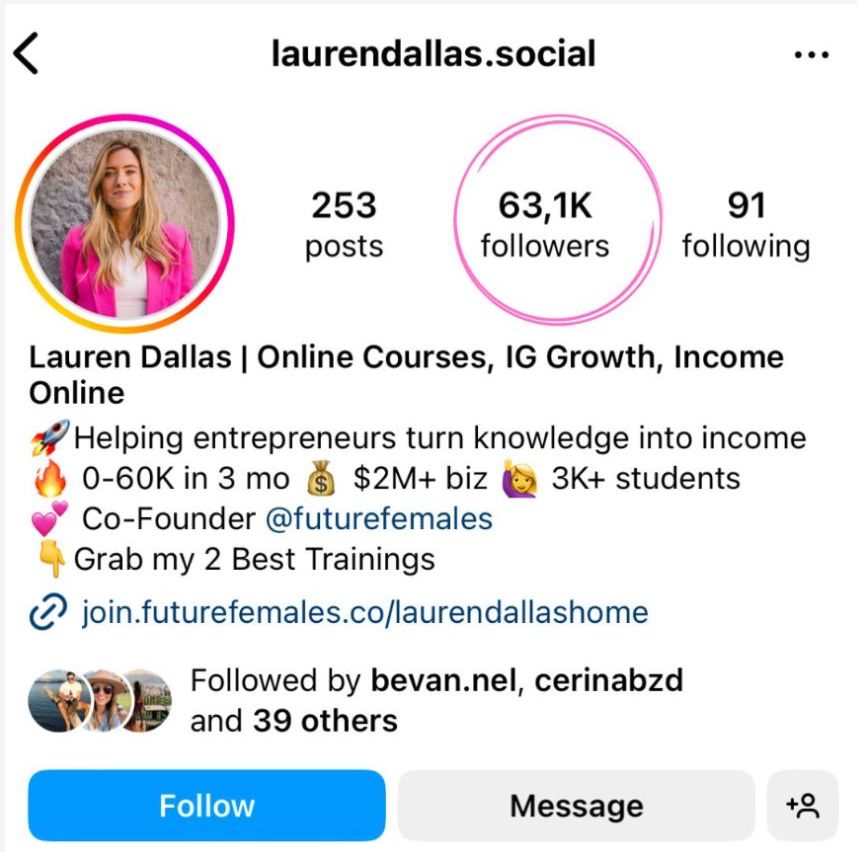Tap the Lauren Dallas profile name text

(x=130, y=357)
